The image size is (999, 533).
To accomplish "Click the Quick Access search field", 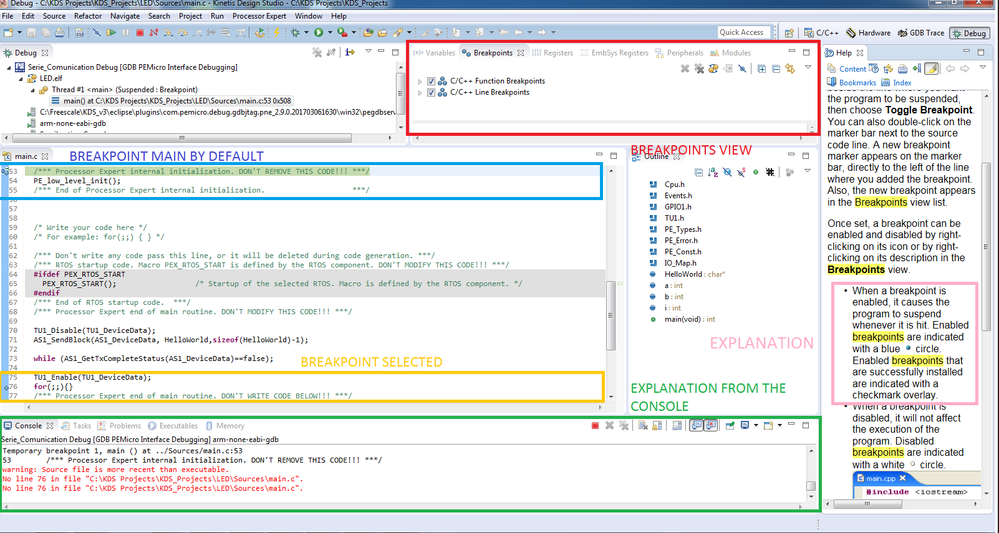I will point(744,32).
